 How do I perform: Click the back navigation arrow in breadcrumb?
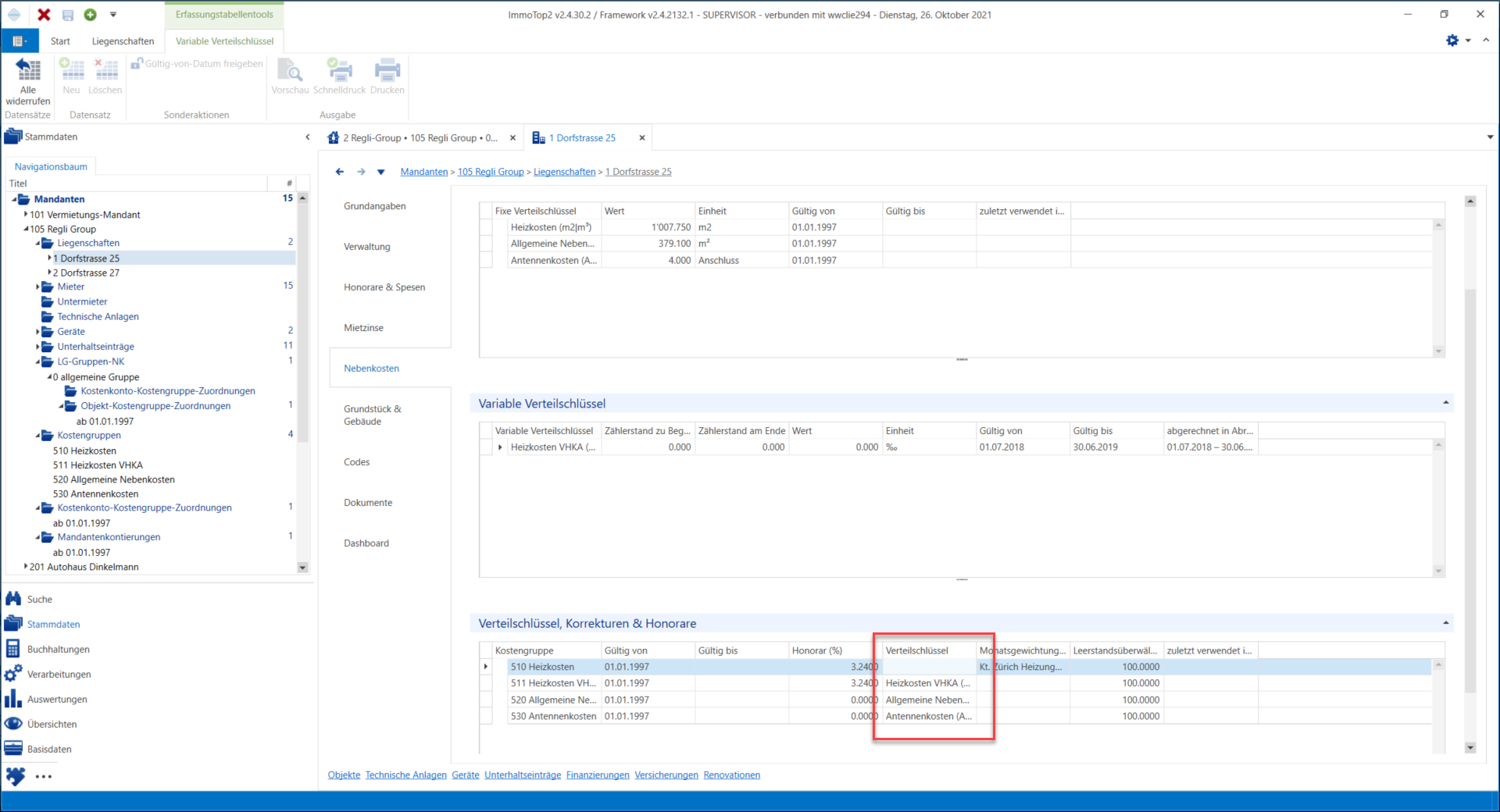point(340,172)
